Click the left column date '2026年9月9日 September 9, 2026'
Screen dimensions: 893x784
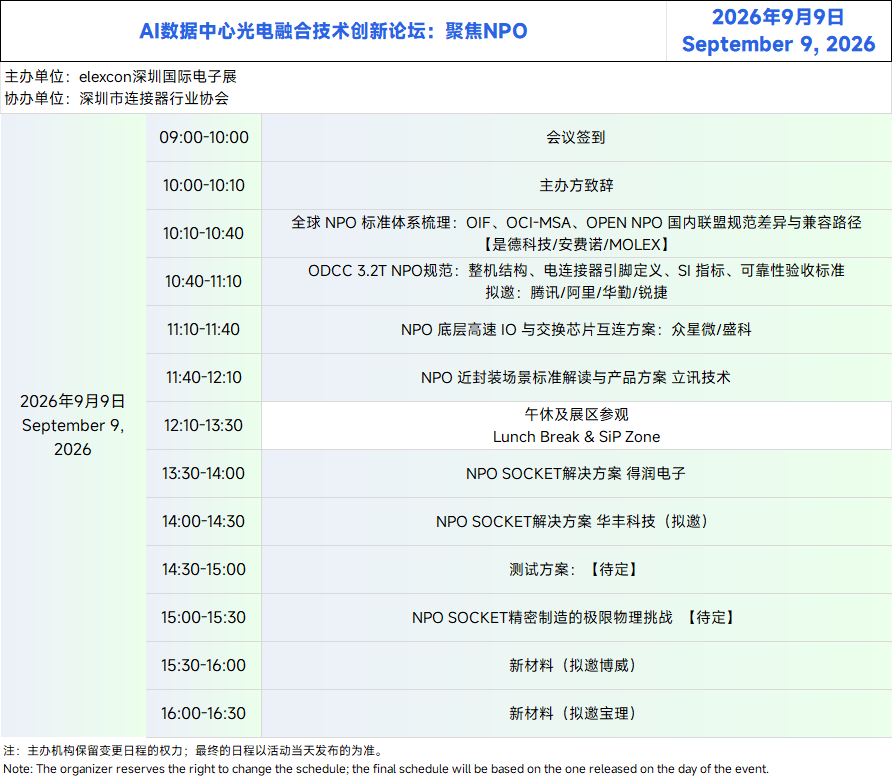click(73, 425)
